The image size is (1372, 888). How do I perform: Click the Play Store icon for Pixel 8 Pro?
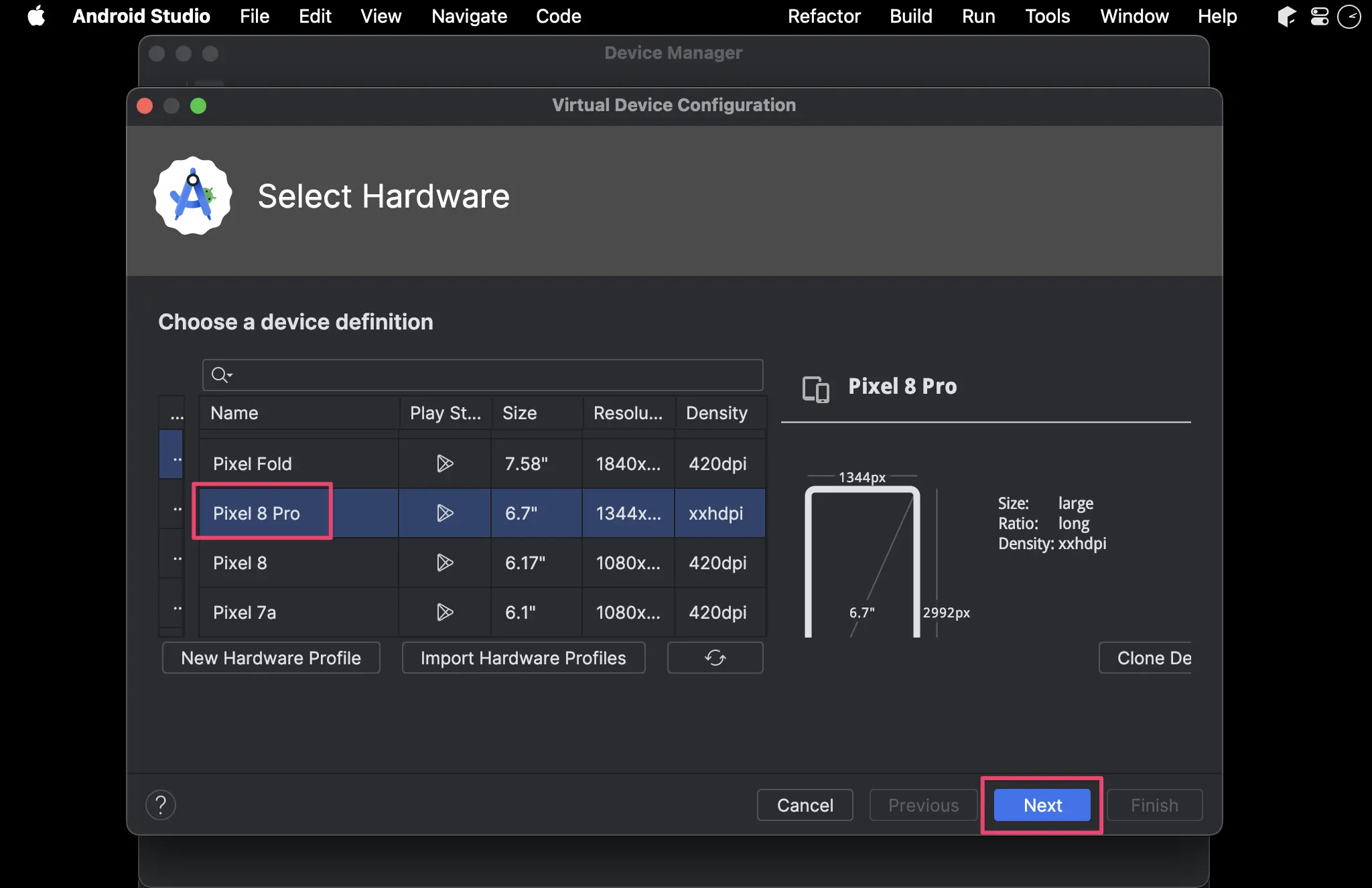tap(445, 513)
